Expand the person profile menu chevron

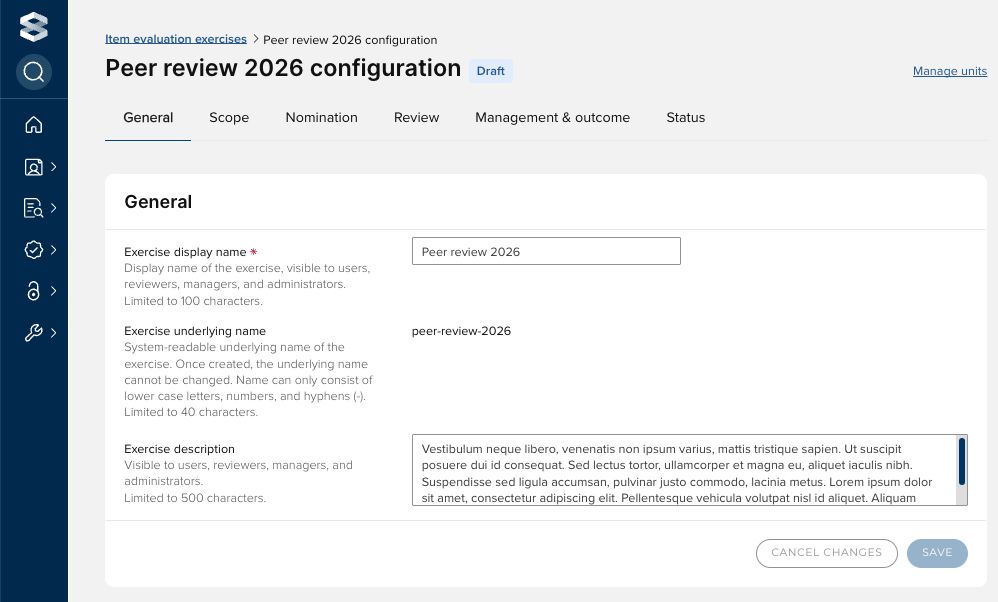click(x=53, y=167)
